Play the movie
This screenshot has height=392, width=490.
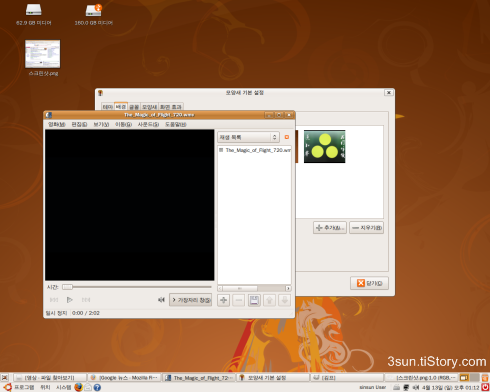click(70, 300)
